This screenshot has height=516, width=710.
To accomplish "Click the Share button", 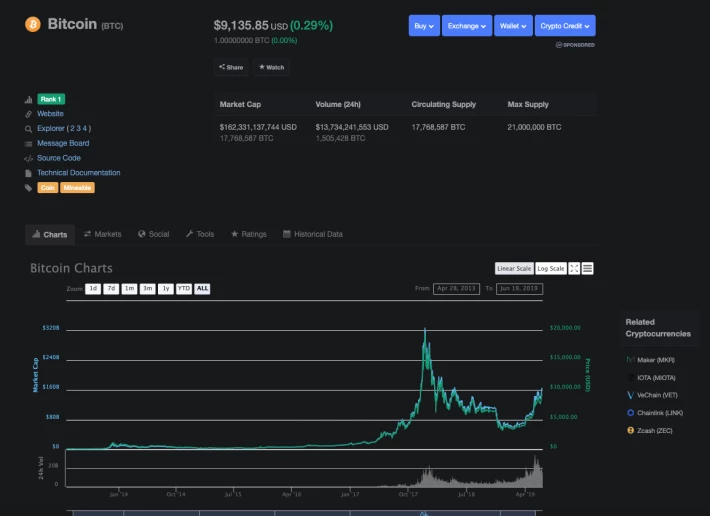I will click(231, 67).
